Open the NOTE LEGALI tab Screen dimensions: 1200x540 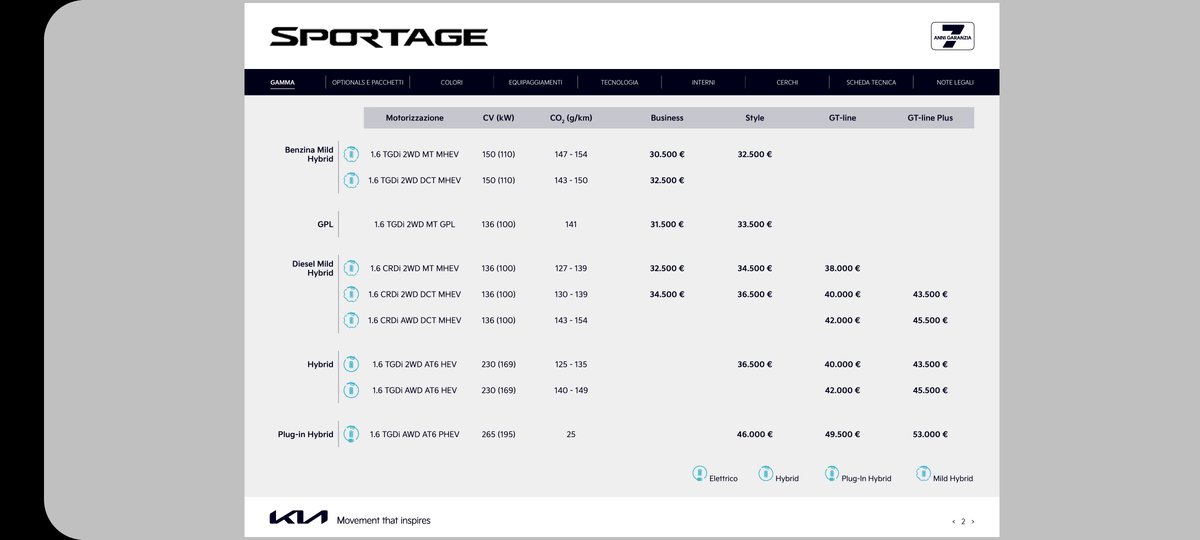point(955,82)
